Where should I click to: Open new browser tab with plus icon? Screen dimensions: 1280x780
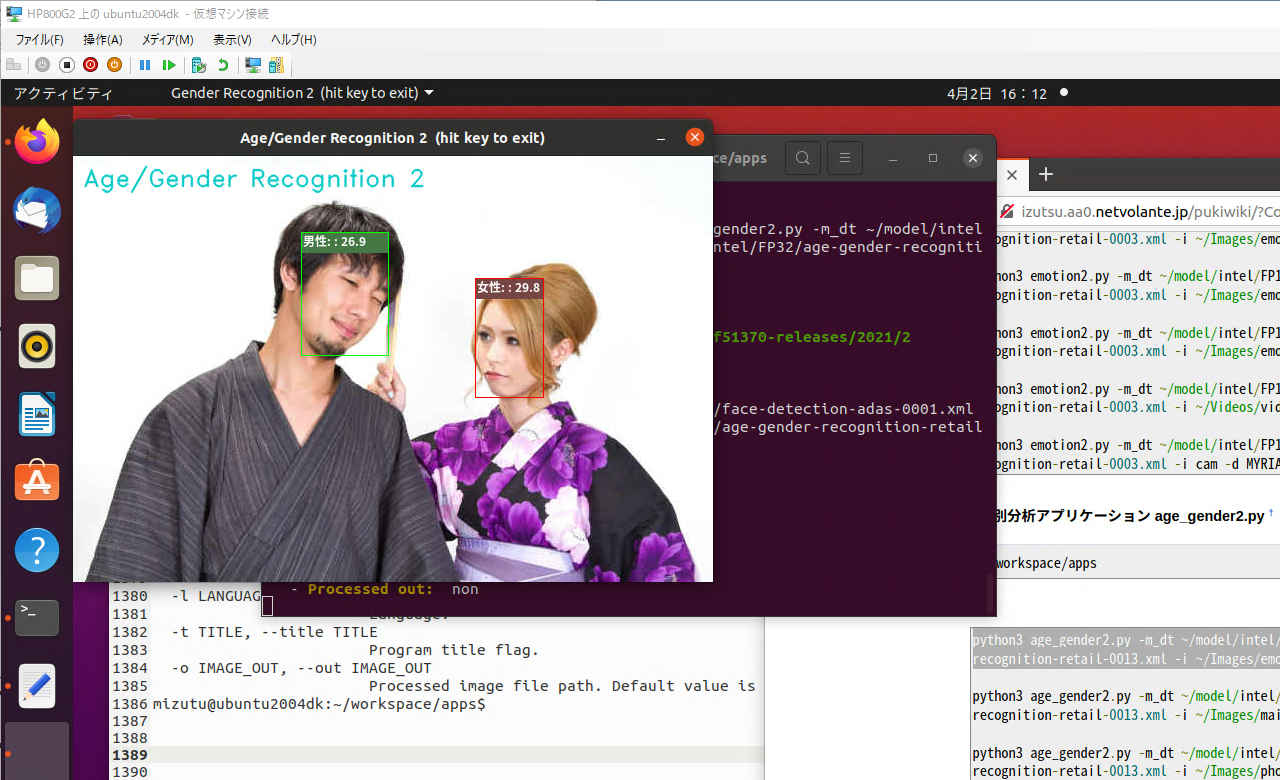[1046, 174]
